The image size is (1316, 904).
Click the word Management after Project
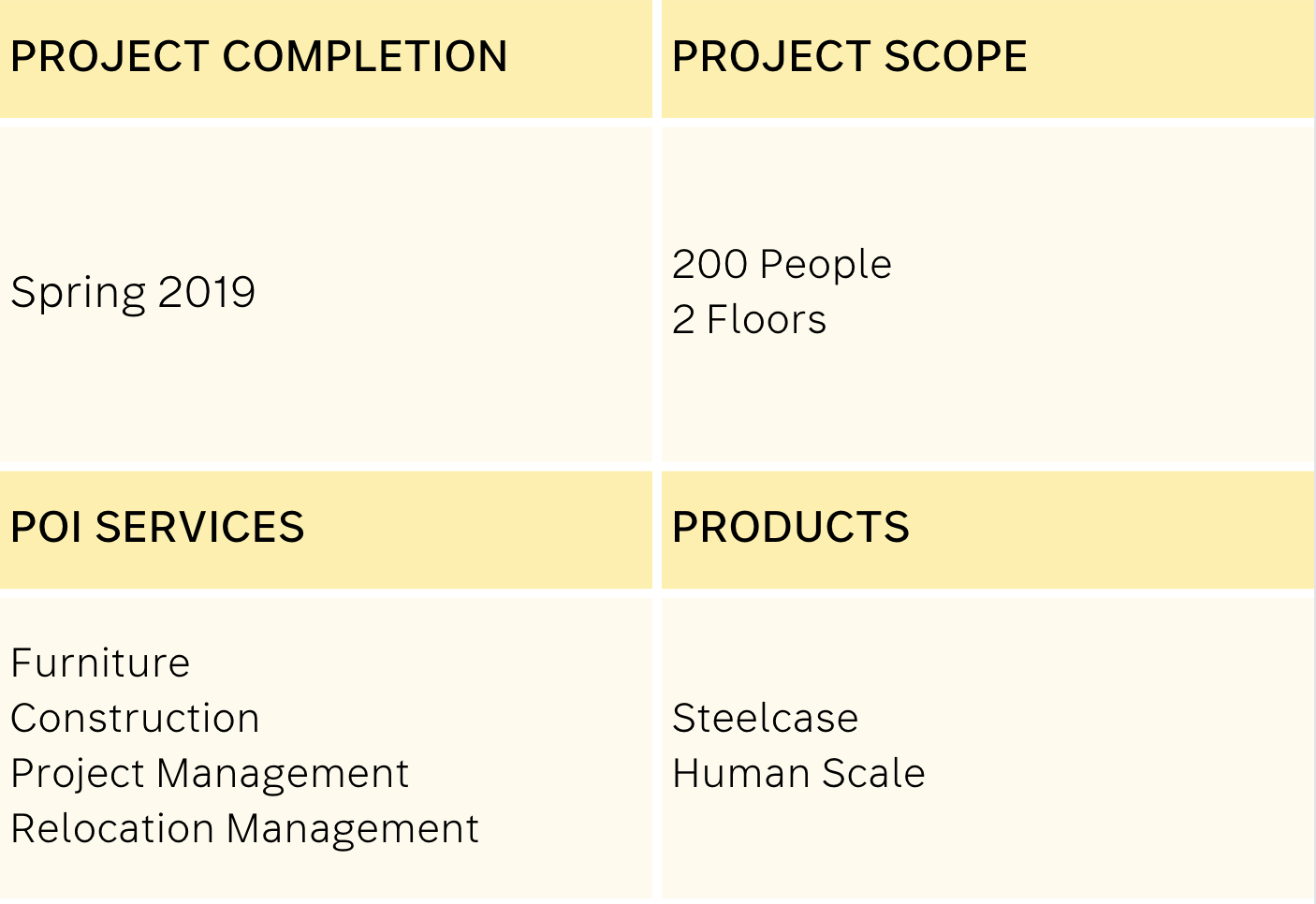283,775
